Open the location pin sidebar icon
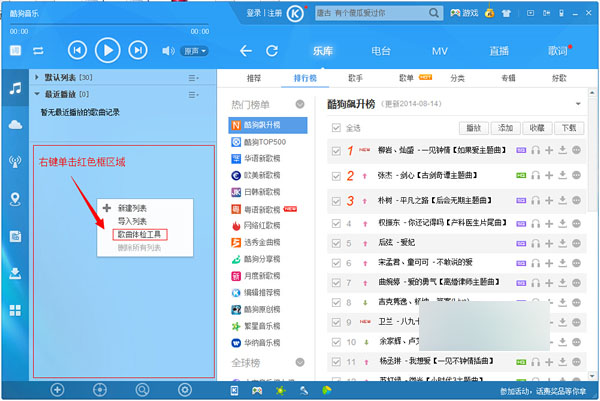This screenshot has width=600, height=401. 15,199
